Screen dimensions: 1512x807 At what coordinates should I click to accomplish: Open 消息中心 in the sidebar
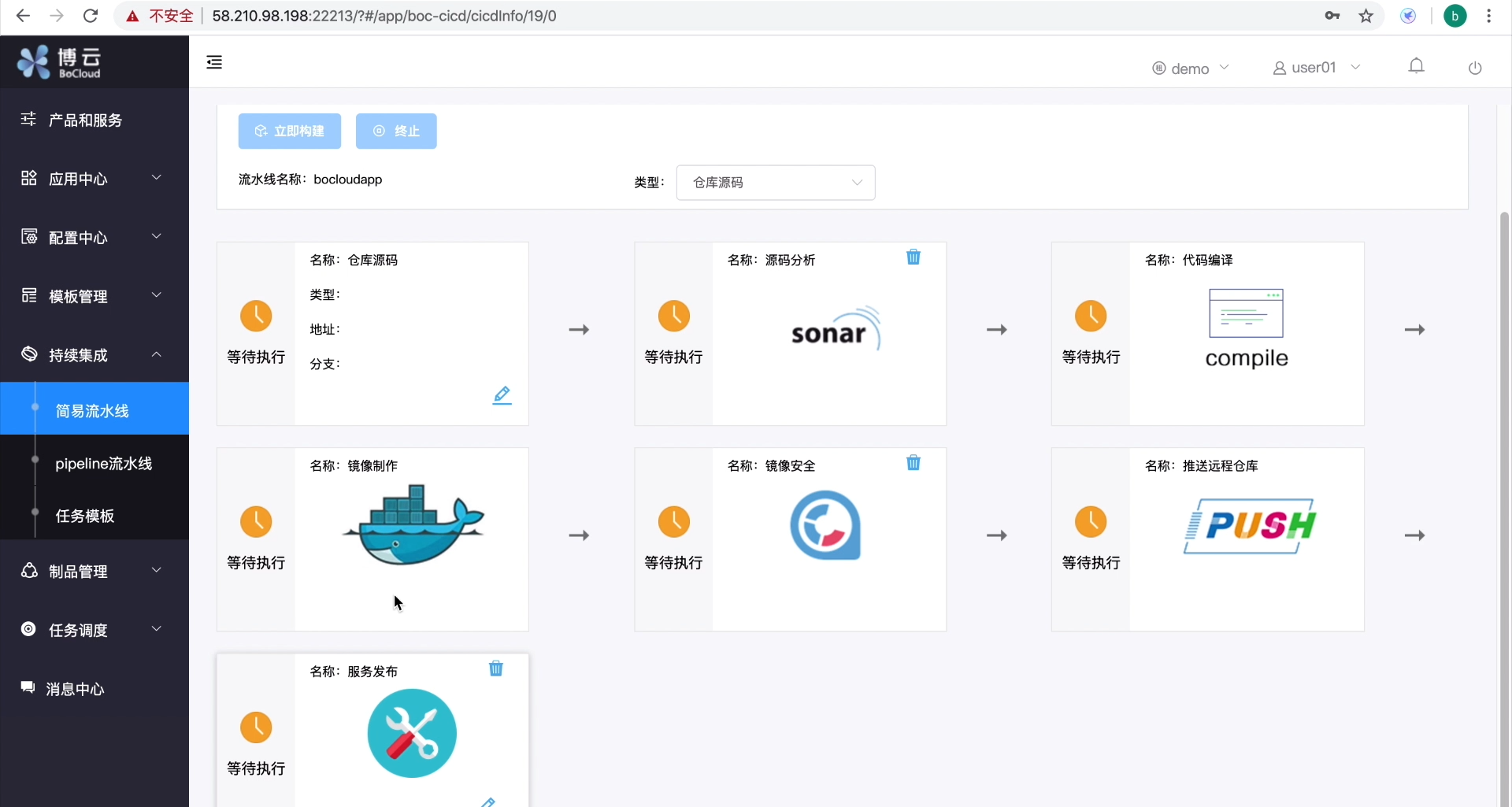tap(94, 689)
